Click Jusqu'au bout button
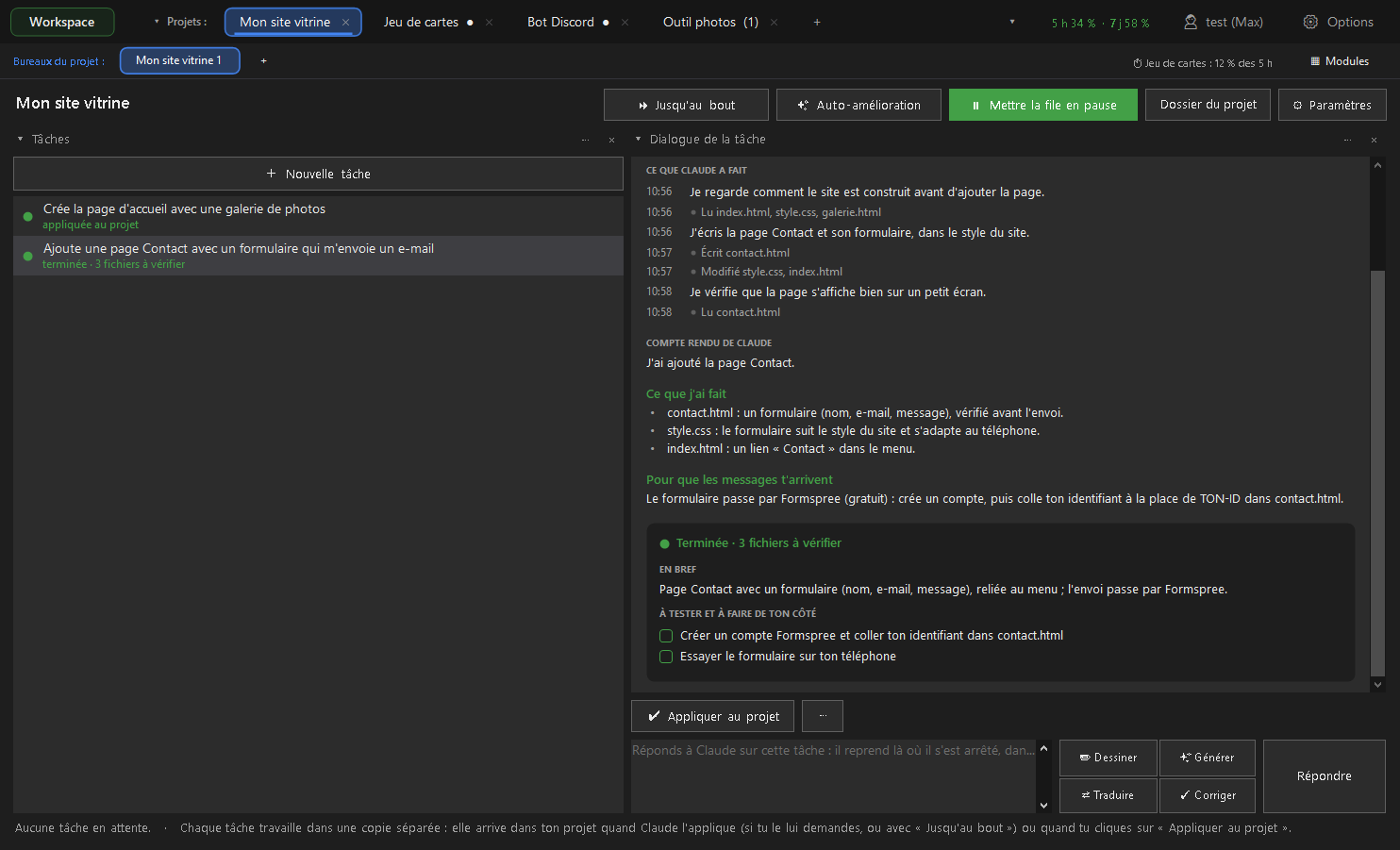 pyautogui.click(x=686, y=105)
